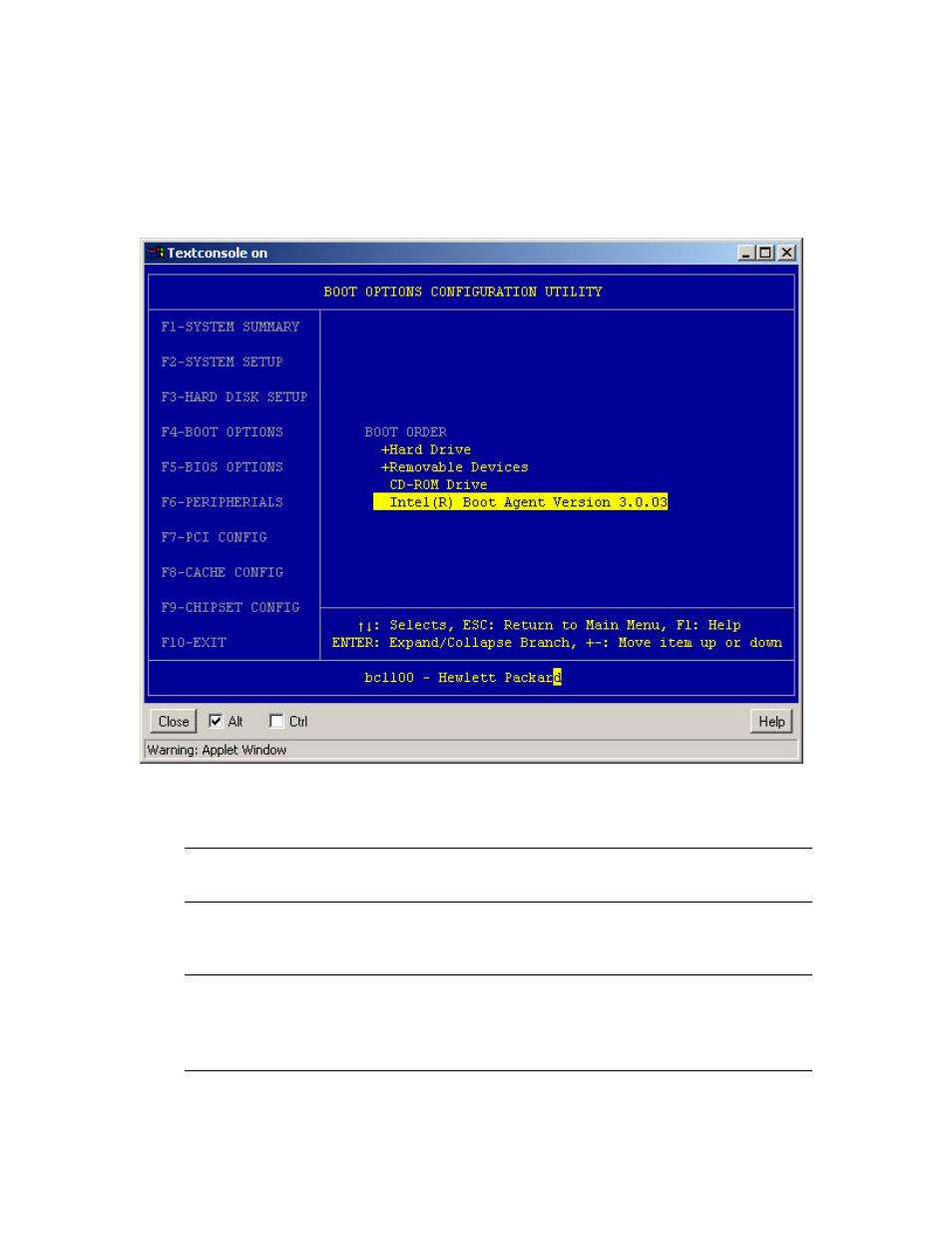
Task: Open F9-CHIPSET CONFIG
Action: [x=231, y=607]
